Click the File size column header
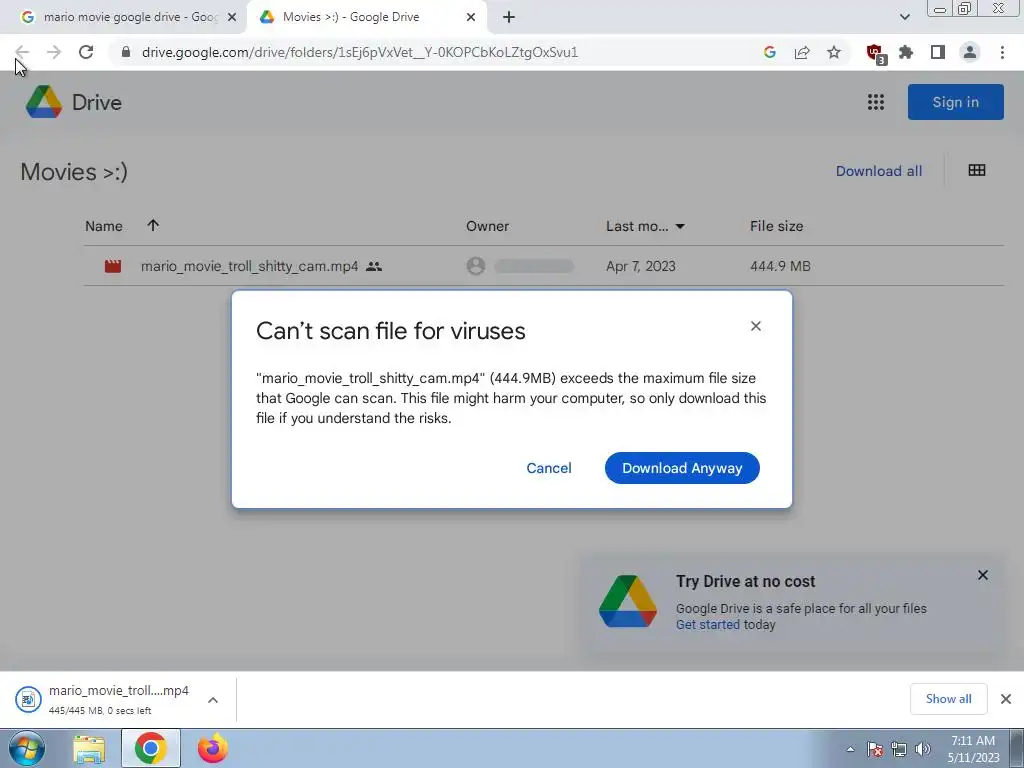Screen dimensions: 1024x768 [776, 226]
